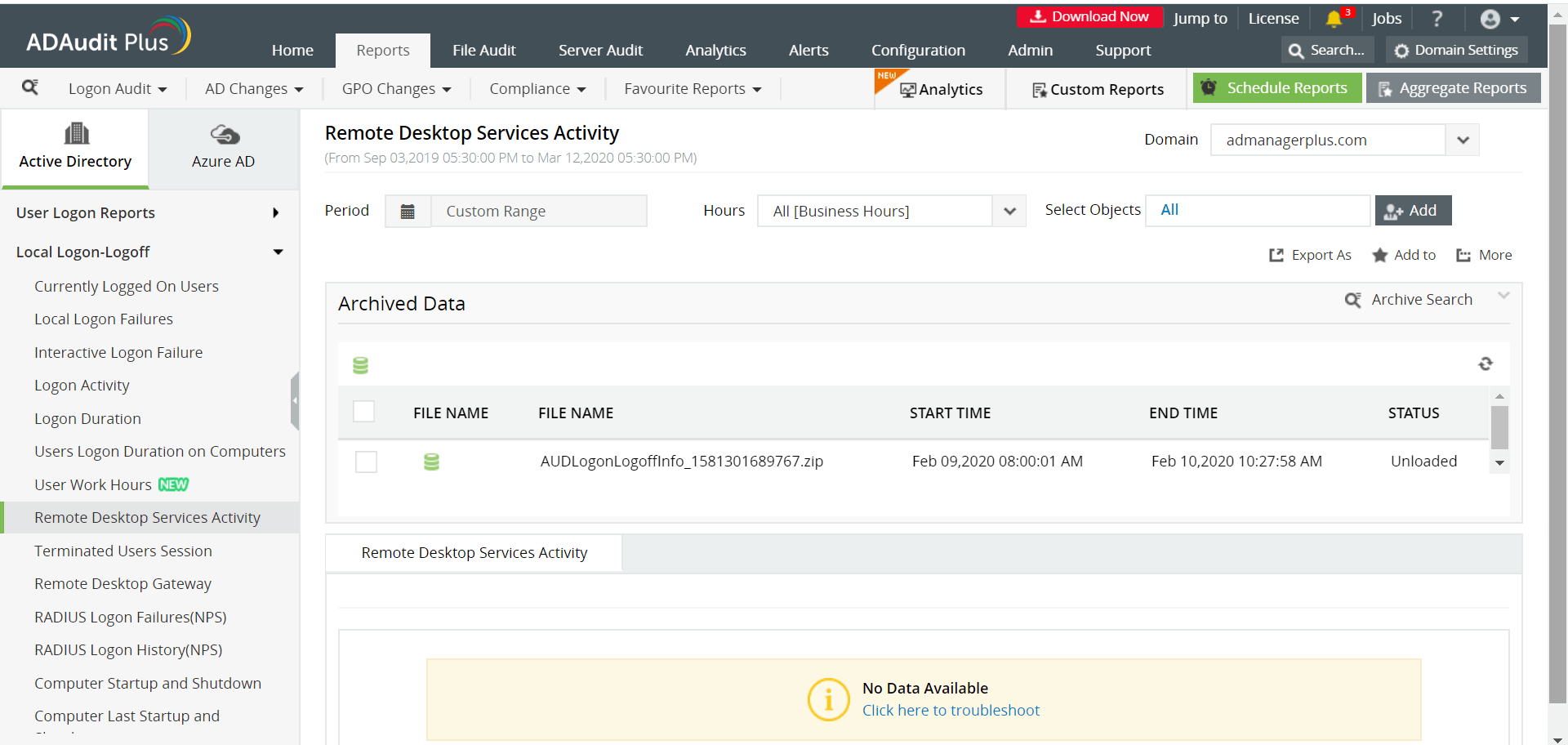Image resolution: width=1568 pixels, height=745 pixels.
Task: Click the refresh icon in Archived Data
Action: click(x=1486, y=364)
